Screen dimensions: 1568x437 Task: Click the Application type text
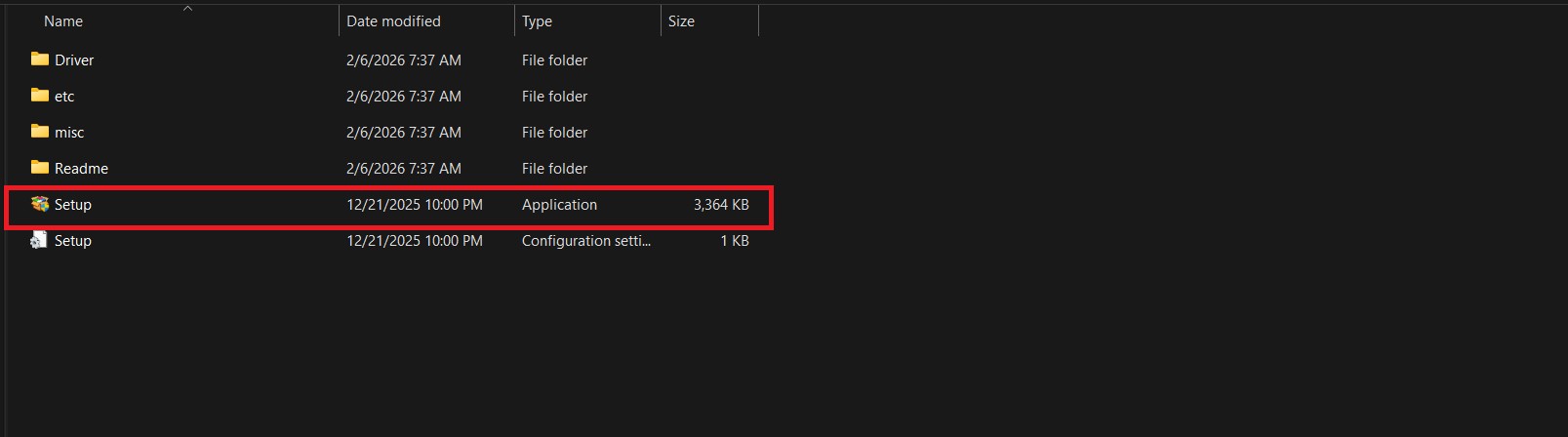click(559, 205)
